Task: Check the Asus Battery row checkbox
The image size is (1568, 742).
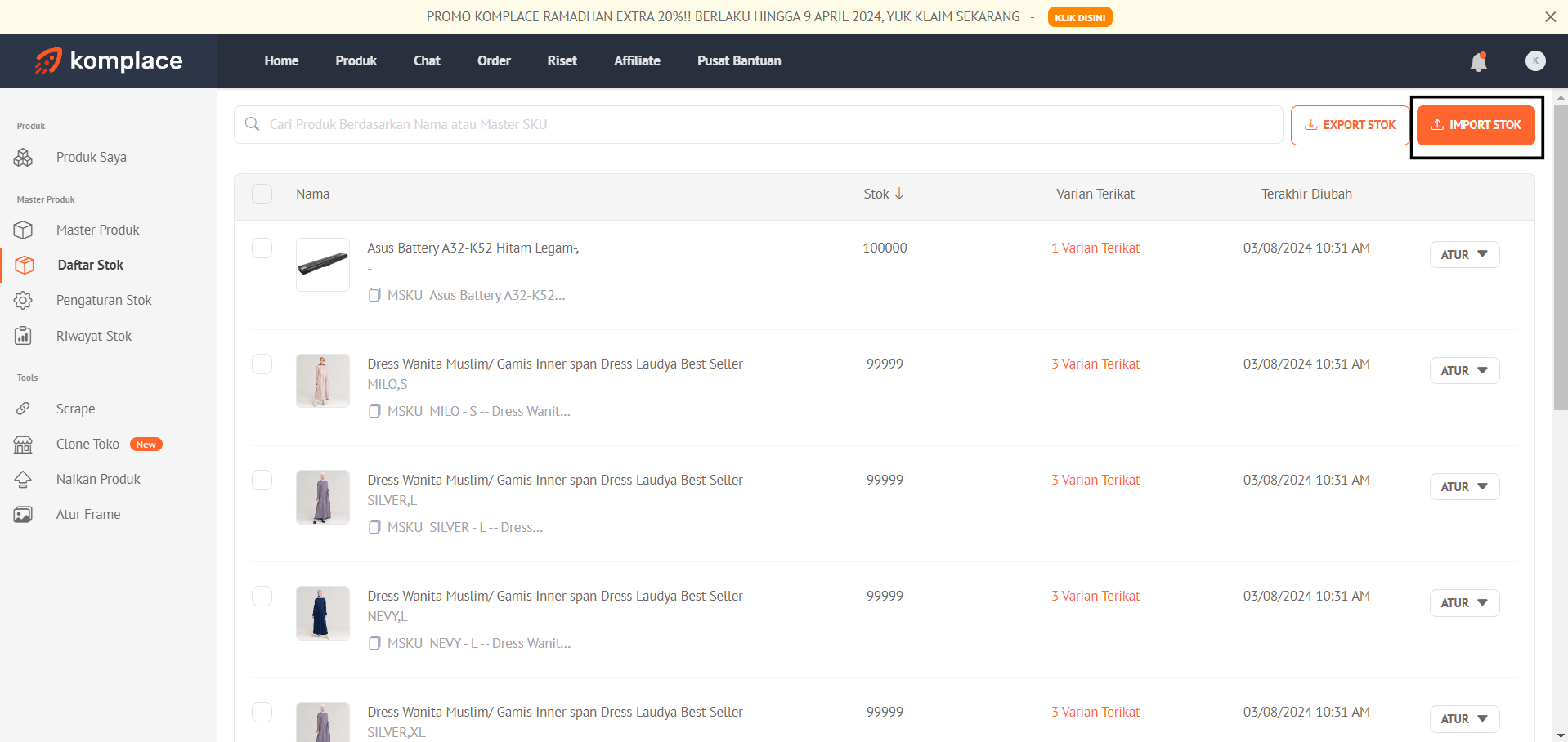Action: (x=262, y=248)
